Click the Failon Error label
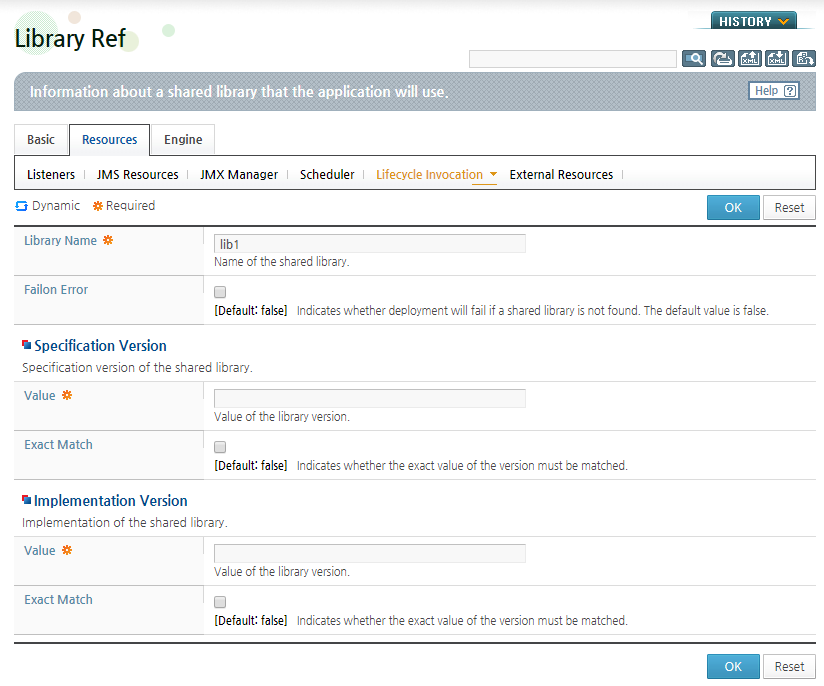824x686 pixels. (56, 290)
